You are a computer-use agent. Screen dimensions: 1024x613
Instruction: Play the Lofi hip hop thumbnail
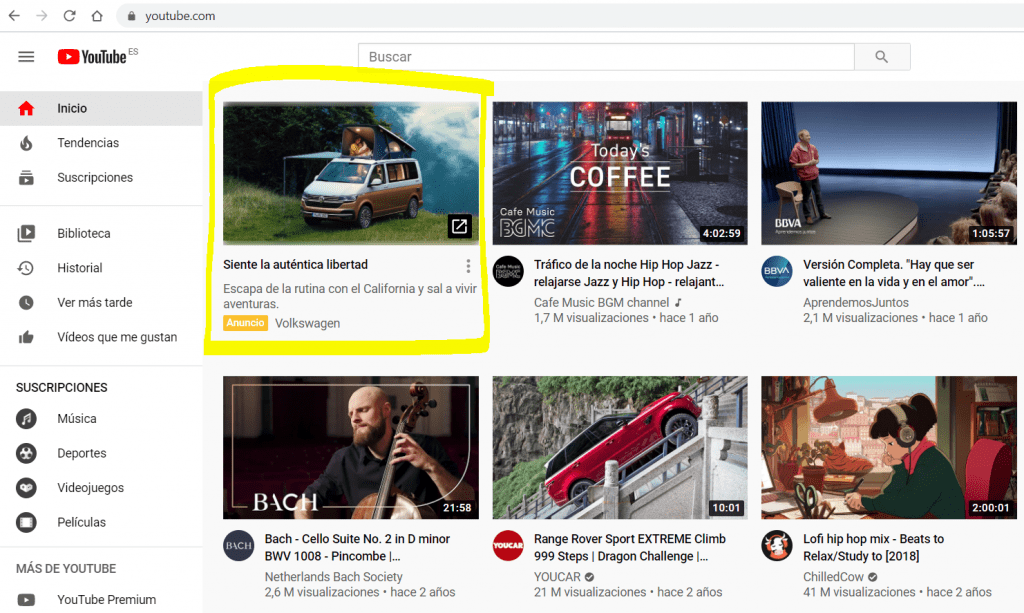889,447
